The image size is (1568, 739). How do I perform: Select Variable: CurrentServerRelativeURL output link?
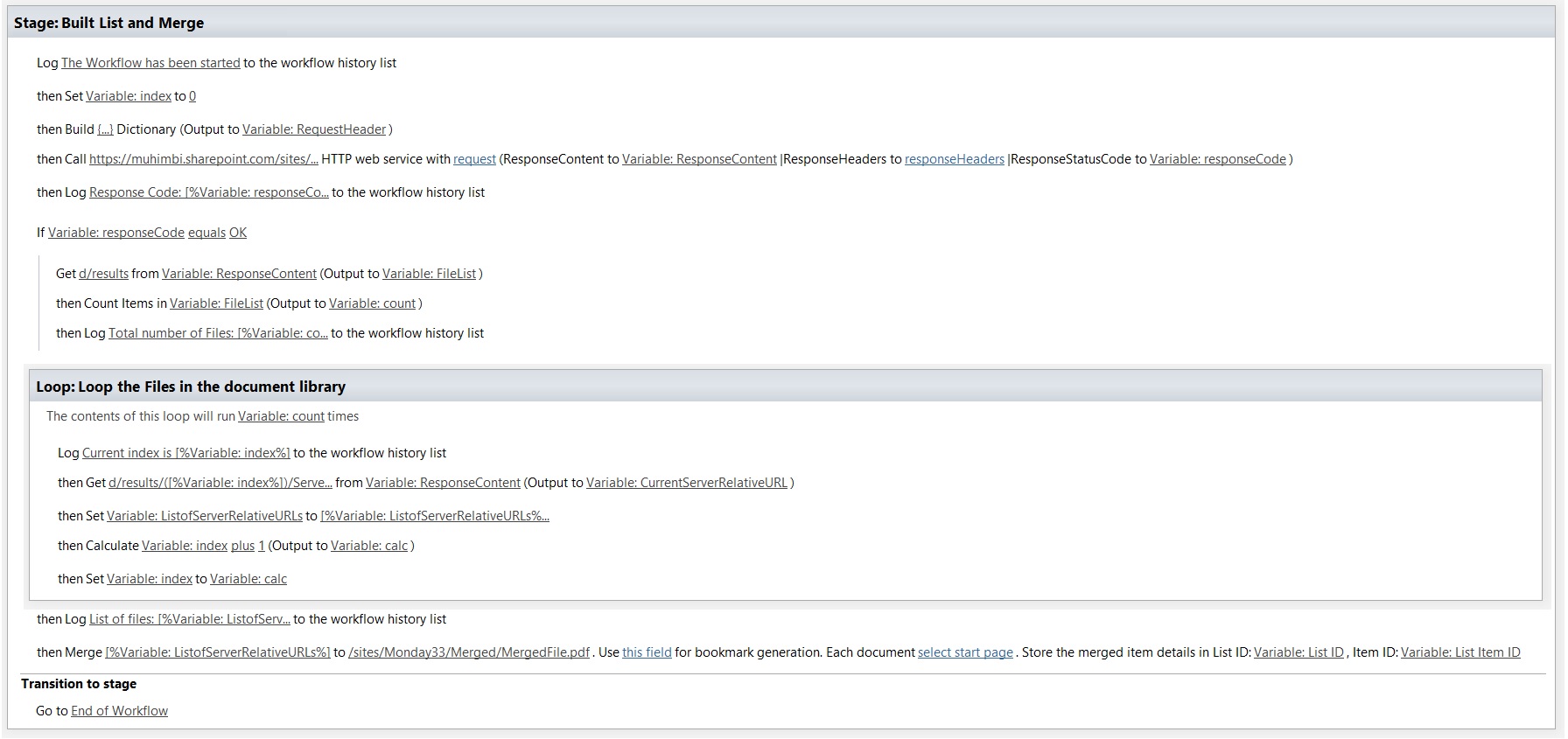(686, 483)
